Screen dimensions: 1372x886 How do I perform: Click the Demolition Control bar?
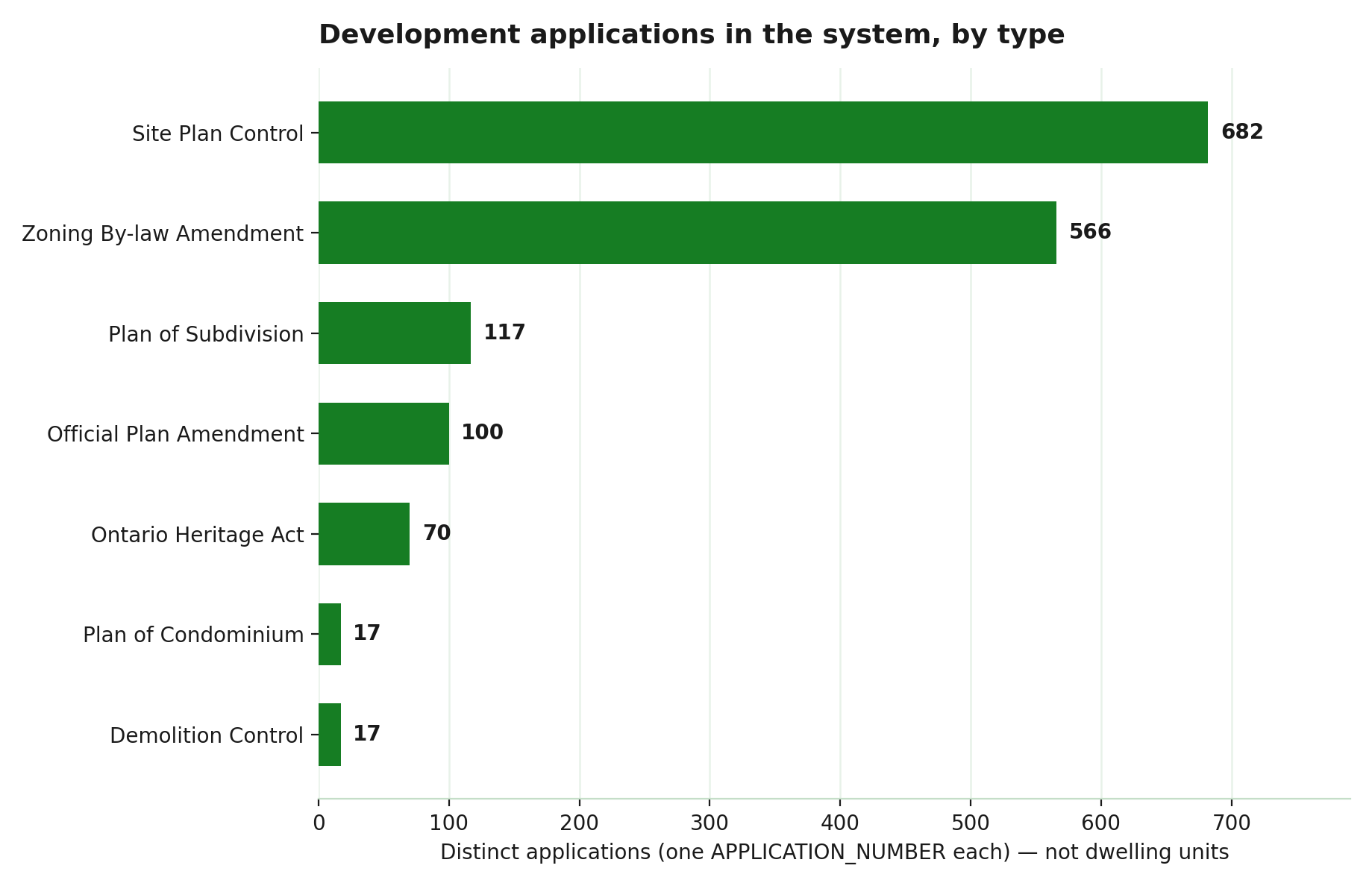click(x=330, y=735)
